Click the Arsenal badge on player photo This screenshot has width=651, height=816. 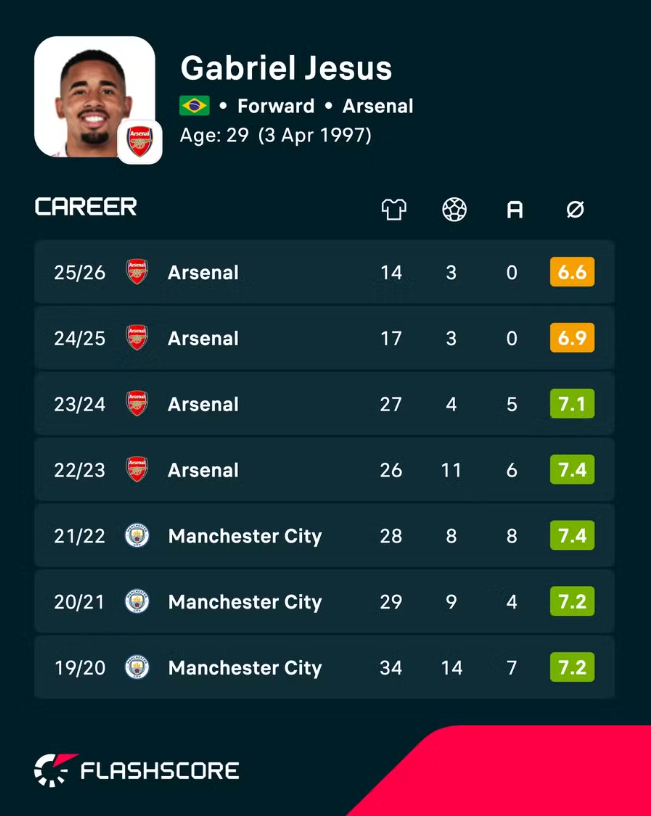[x=140, y=142]
